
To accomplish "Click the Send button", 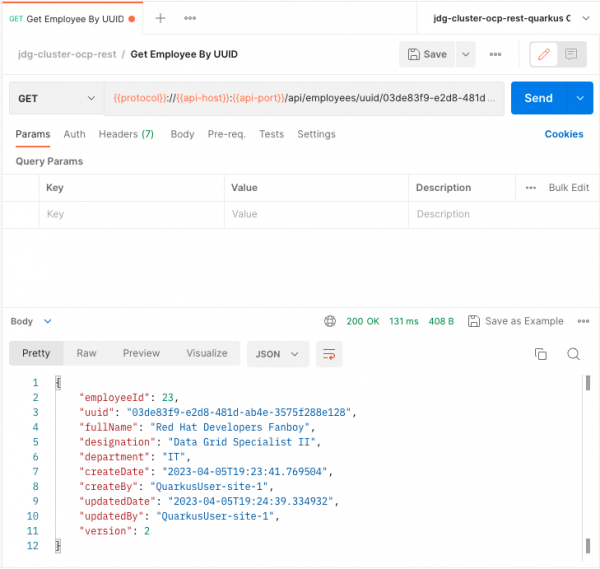I will (x=538, y=99).
